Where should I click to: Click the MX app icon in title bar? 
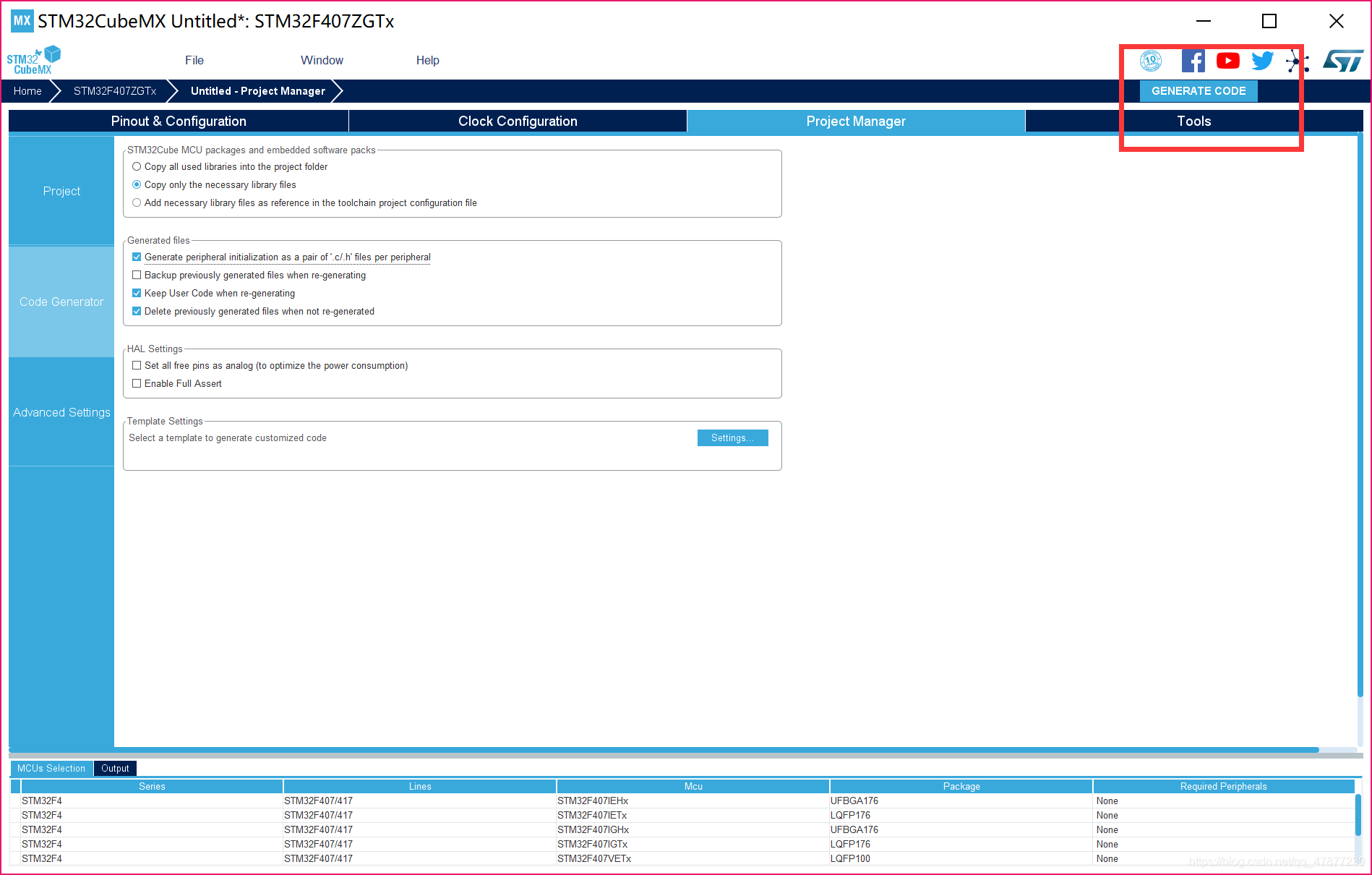tap(22, 21)
